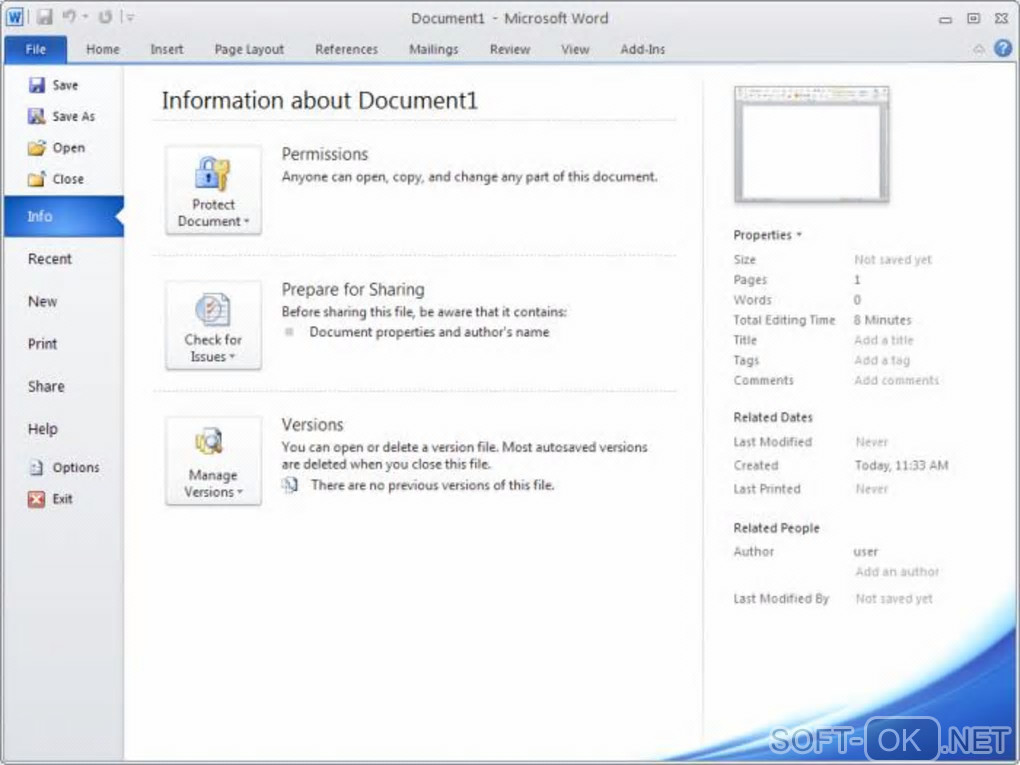Screen dimensions: 1020x765
Task: Click the Options page icon in sidebar
Action: pyautogui.click(x=36, y=467)
